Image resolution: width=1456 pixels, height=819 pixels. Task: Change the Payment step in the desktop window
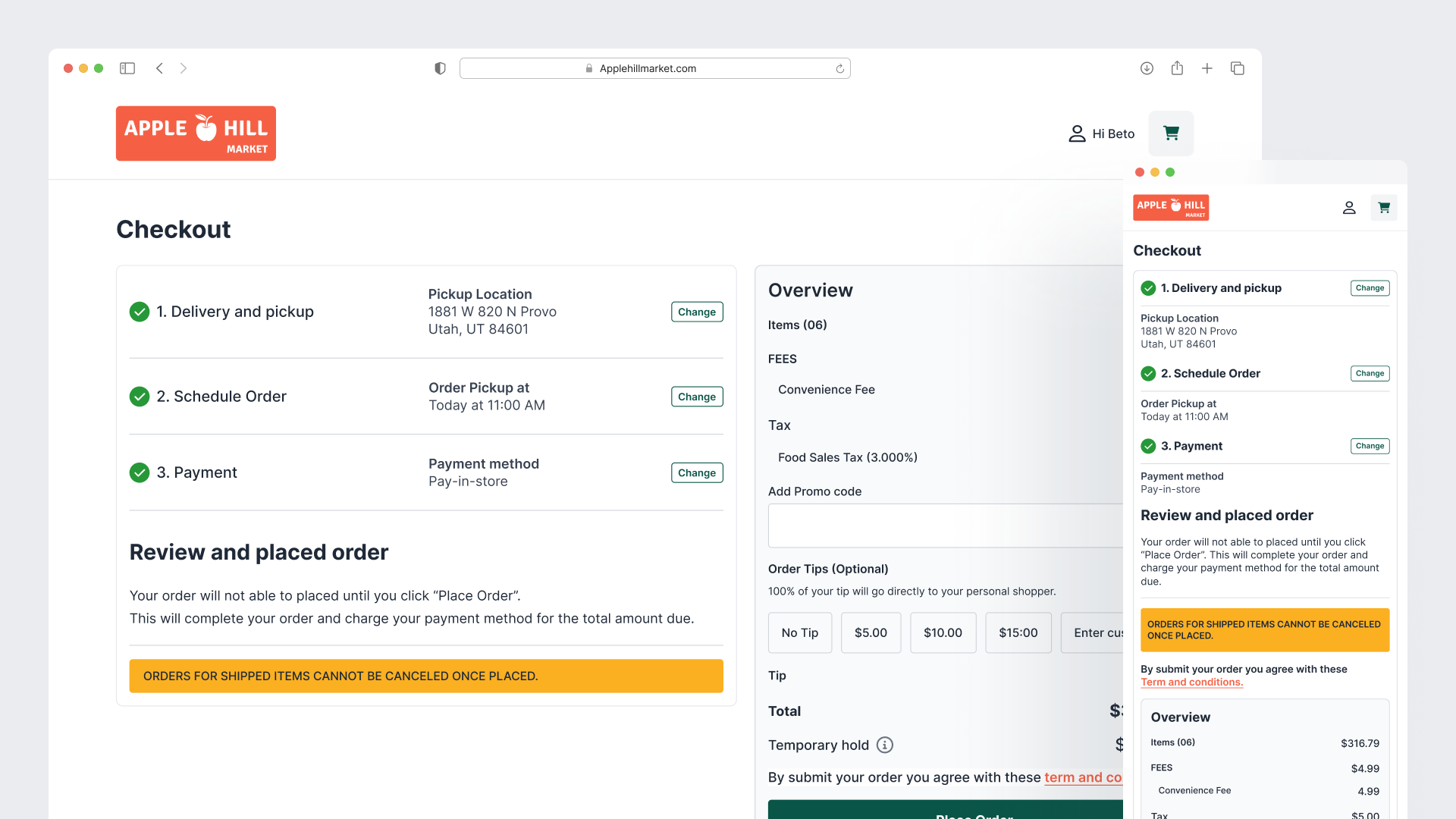pyautogui.click(x=697, y=472)
